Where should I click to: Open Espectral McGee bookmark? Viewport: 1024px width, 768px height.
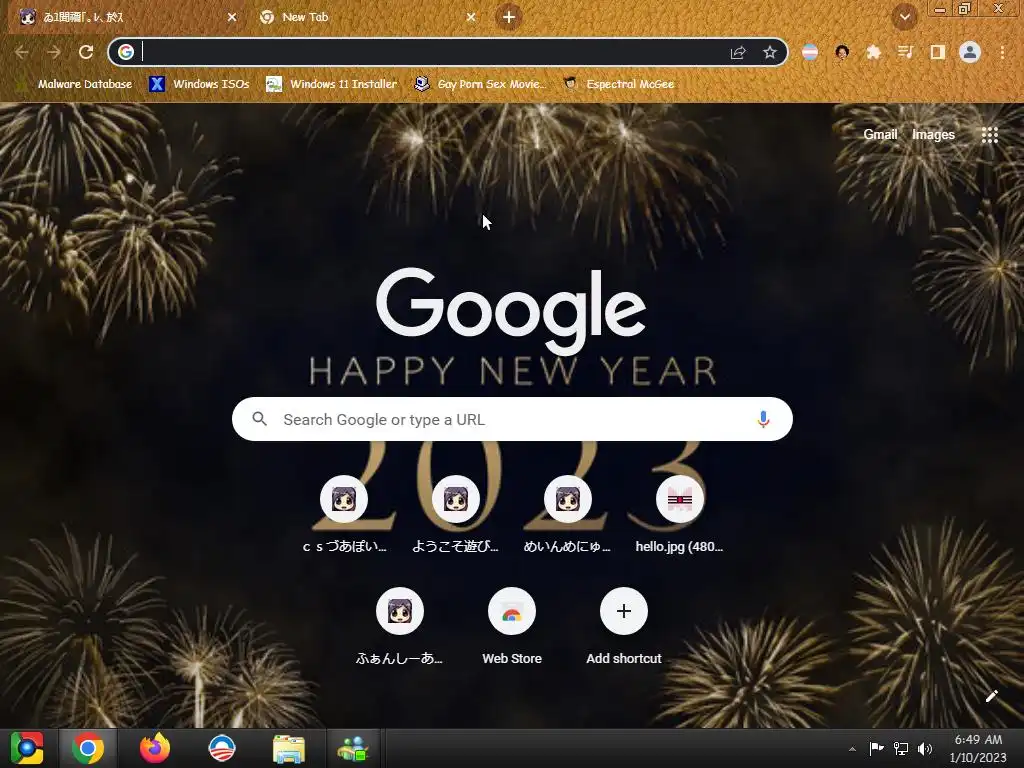(x=619, y=84)
